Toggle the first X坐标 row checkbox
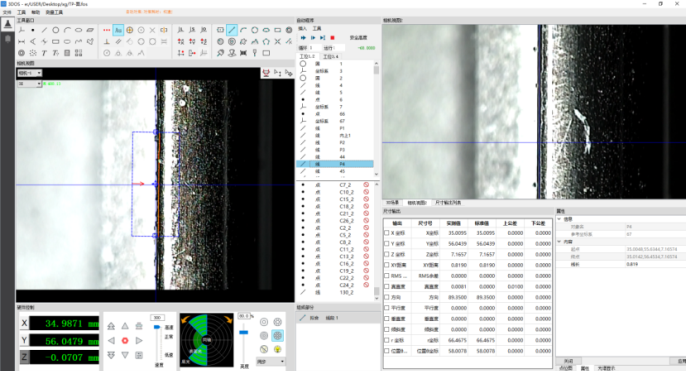The width and height of the screenshot is (686, 371). coord(386,233)
